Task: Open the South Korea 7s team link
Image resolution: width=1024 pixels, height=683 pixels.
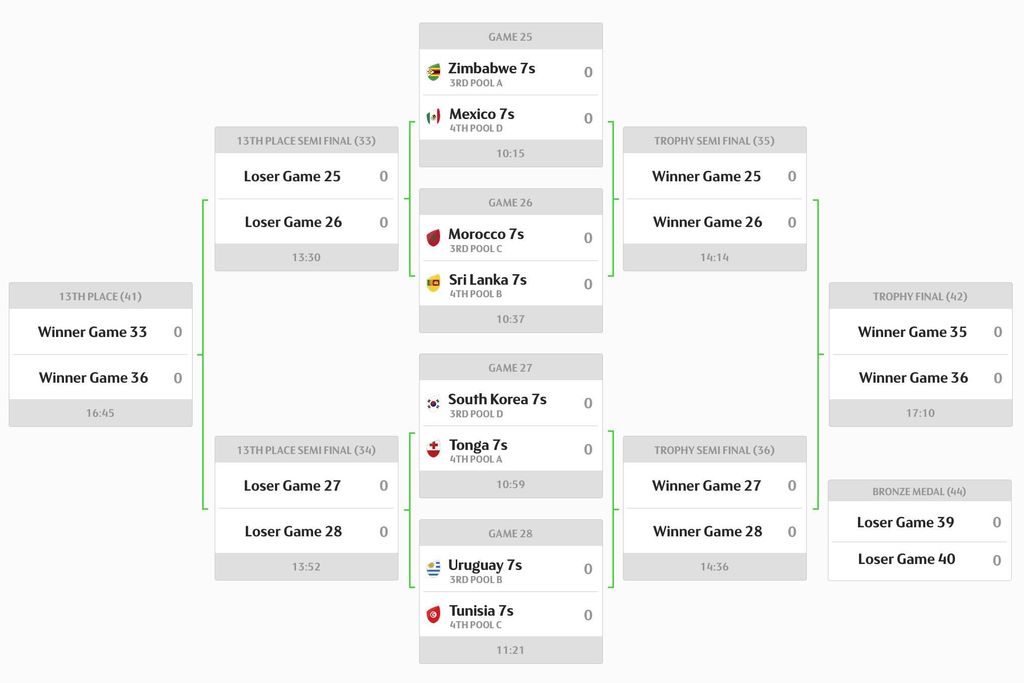Action: (x=497, y=399)
